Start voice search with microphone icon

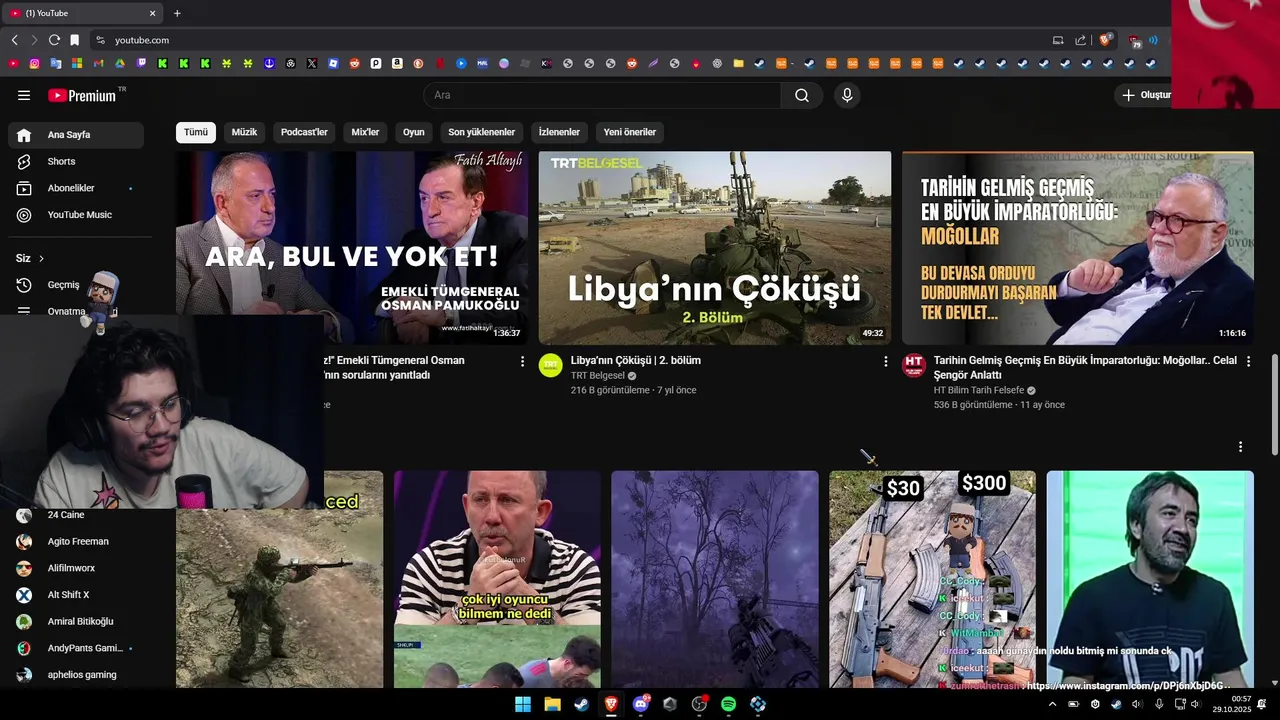click(x=847, y=95)
